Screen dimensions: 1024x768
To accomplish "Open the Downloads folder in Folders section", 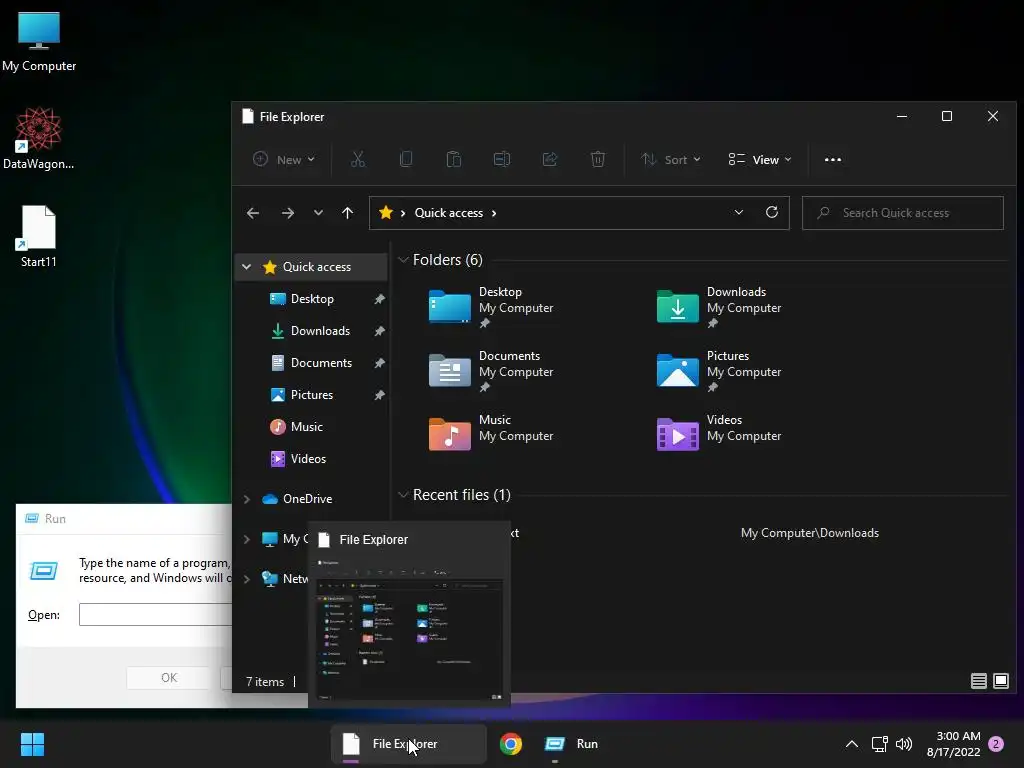I will [719, 306].
